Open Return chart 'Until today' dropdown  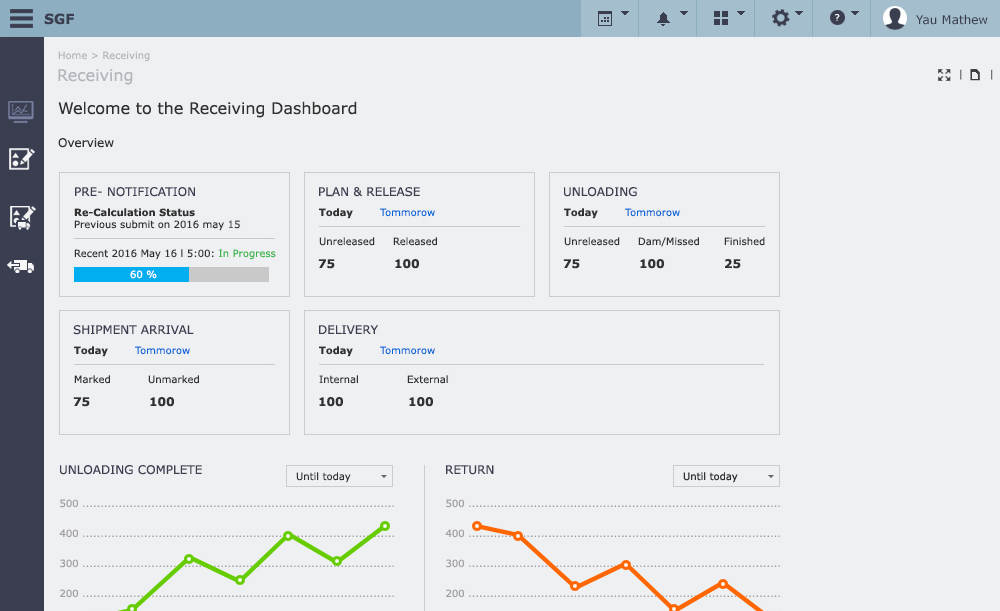726,476
